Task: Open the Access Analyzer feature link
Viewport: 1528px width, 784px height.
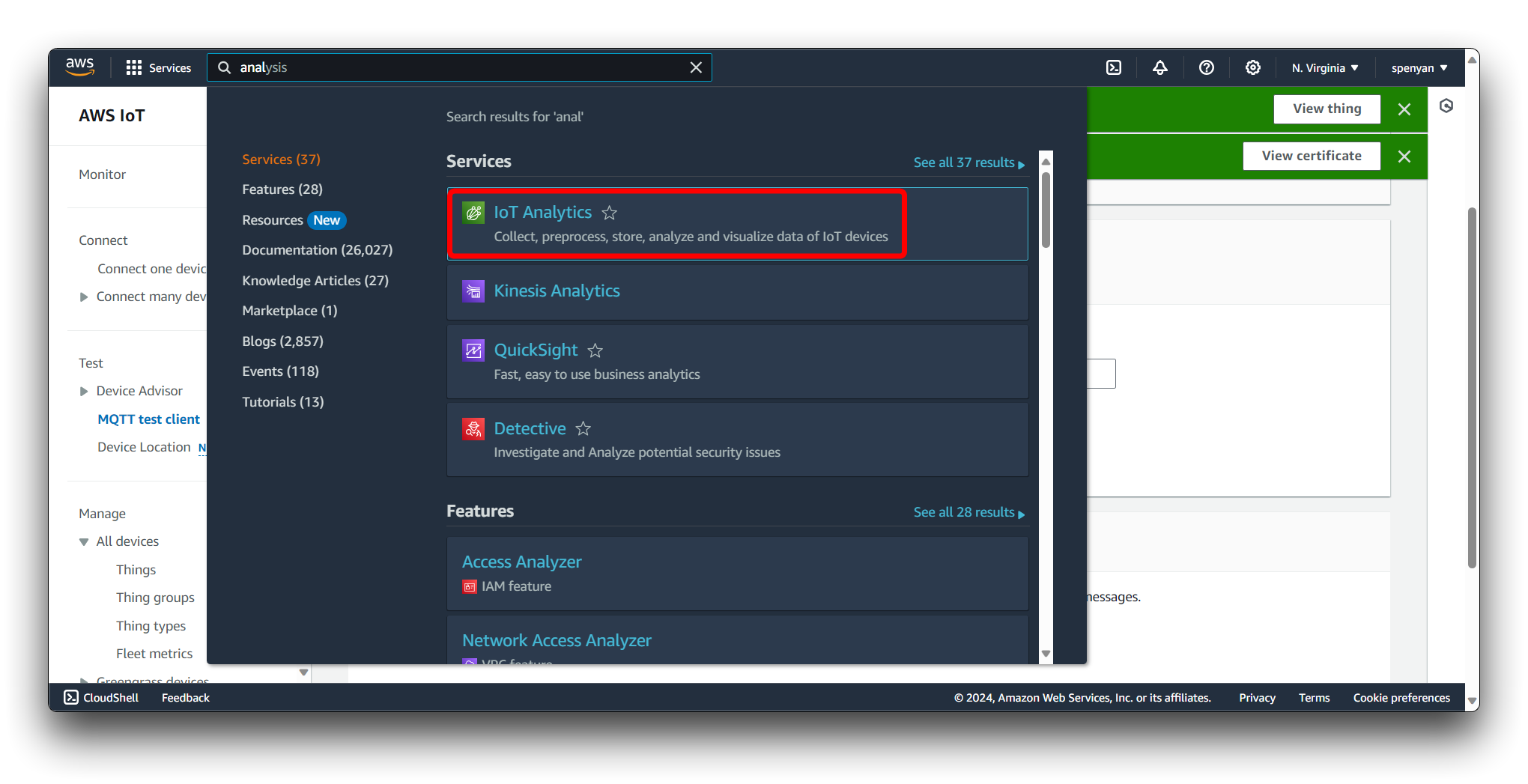Action: pos(521,562)
